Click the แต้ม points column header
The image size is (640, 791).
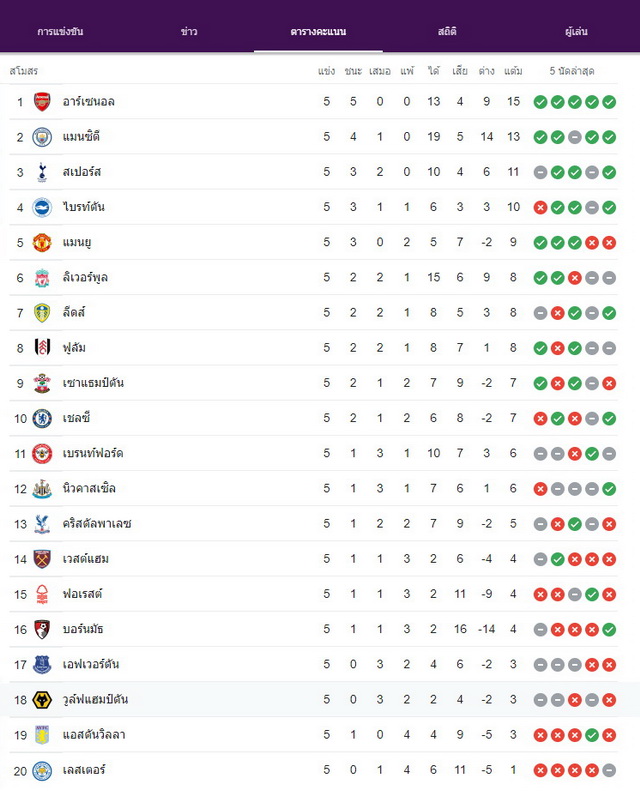click(x=513, y=71)
